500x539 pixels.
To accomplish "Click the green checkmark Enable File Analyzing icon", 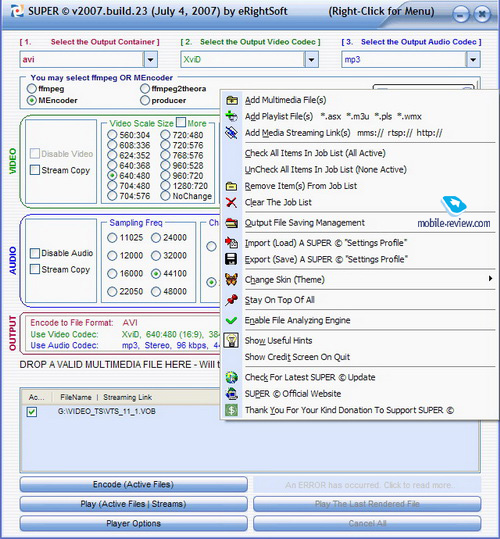I will pyautogui.click(x=232, y=320).
